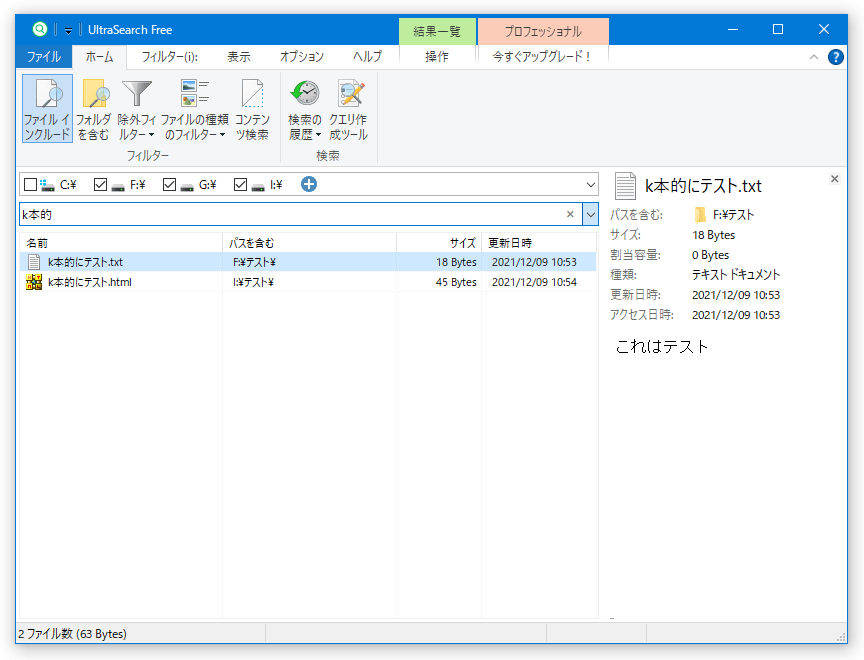This screenshot has height=660, width=864.
Task: Click the 2021/12/09 10:54 date cell
Action: click(x=534, y=282)
